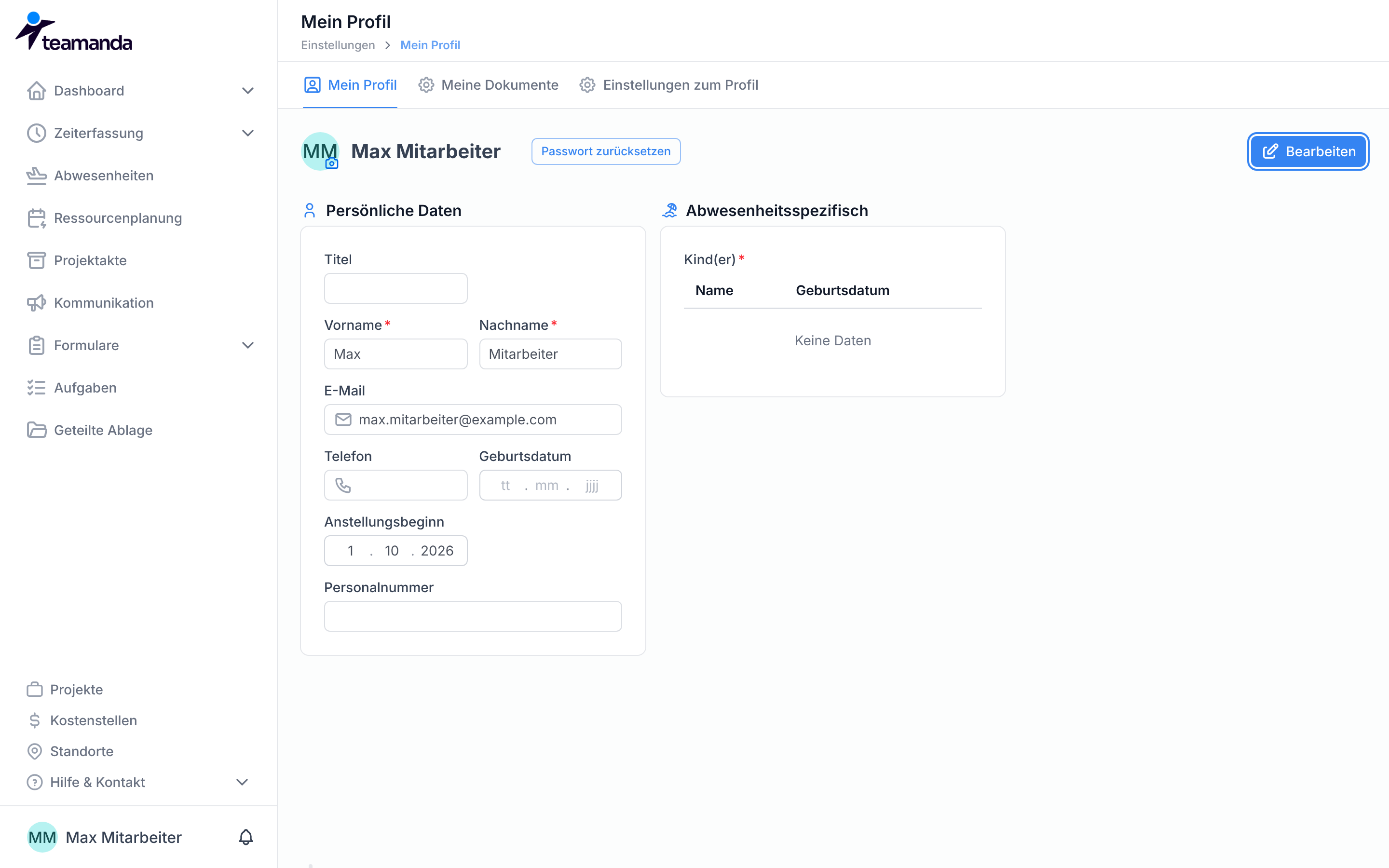The image size is (1389, 868).
Task: Expand the Dashboard chevron
Action: pyautogui.click(x=247, y=91)
